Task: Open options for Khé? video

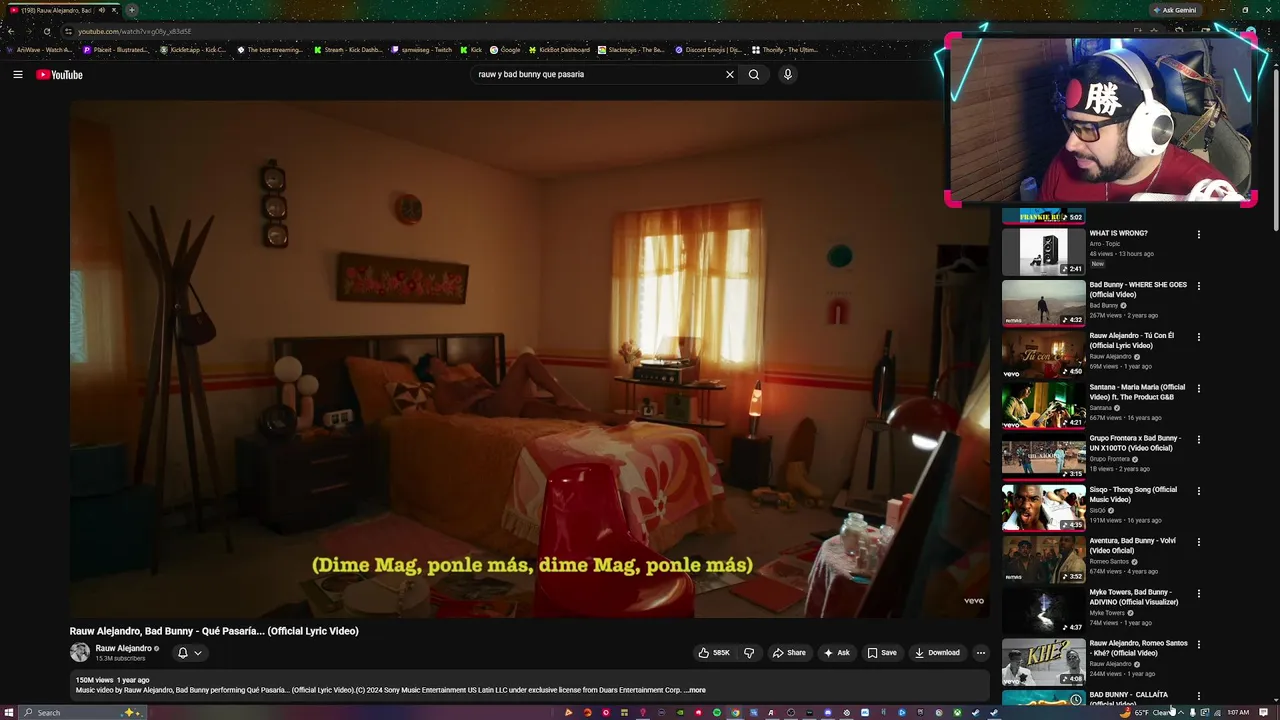Action: click(x=1198, y=644)
